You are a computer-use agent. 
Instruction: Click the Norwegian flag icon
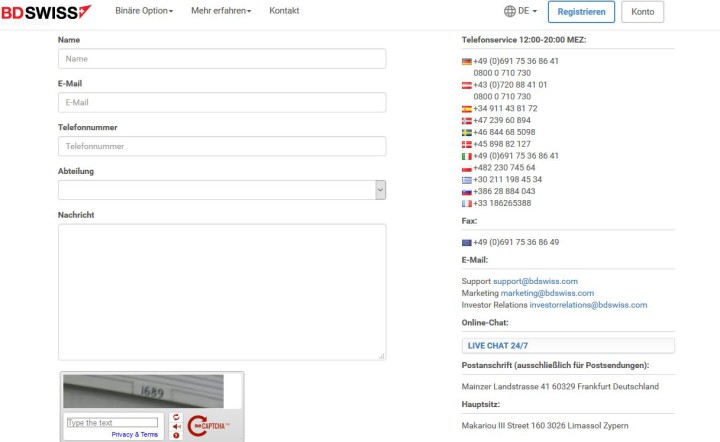tap(467, 121)
